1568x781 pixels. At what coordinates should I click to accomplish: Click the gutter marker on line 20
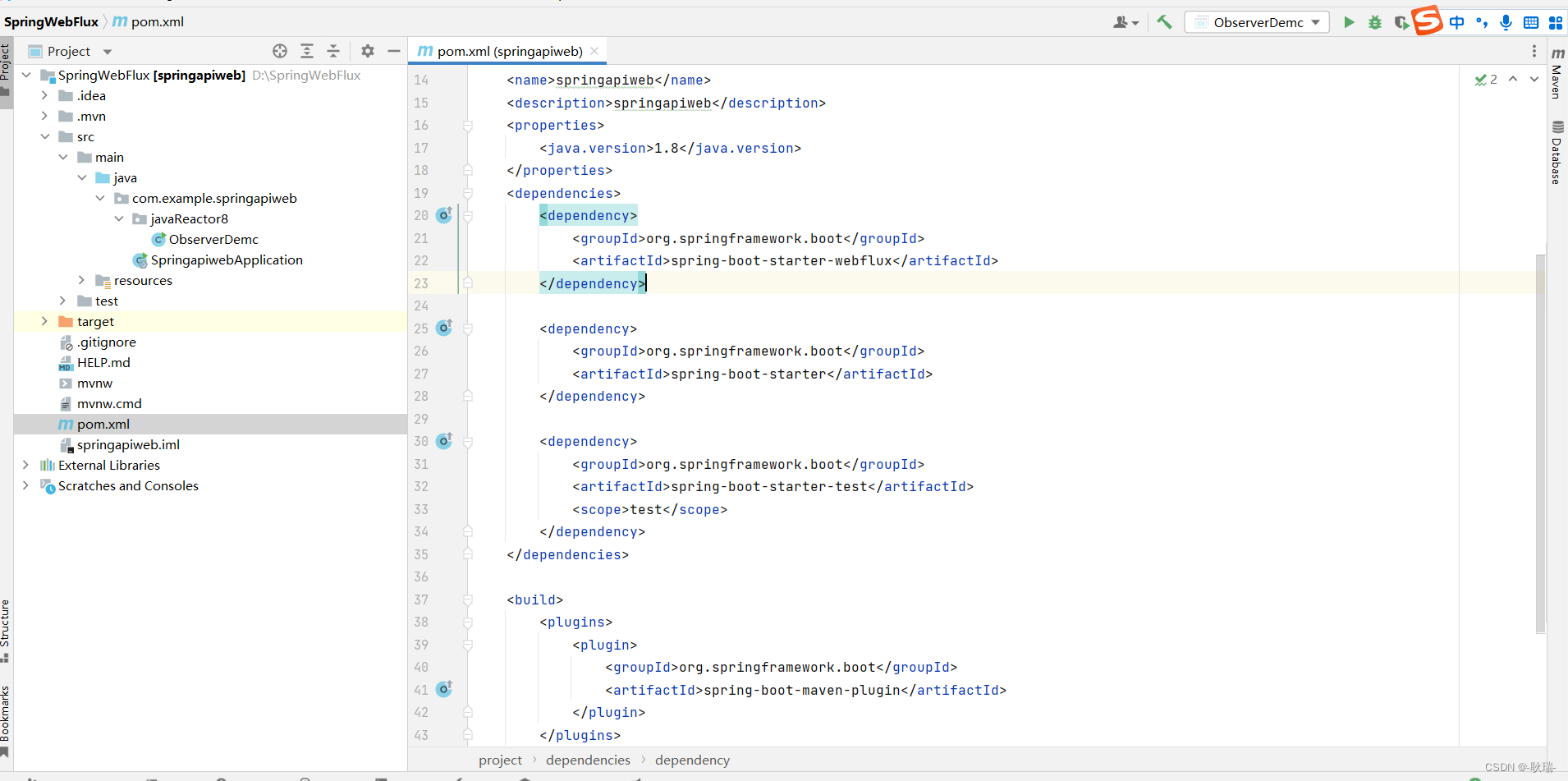[444, 215]
